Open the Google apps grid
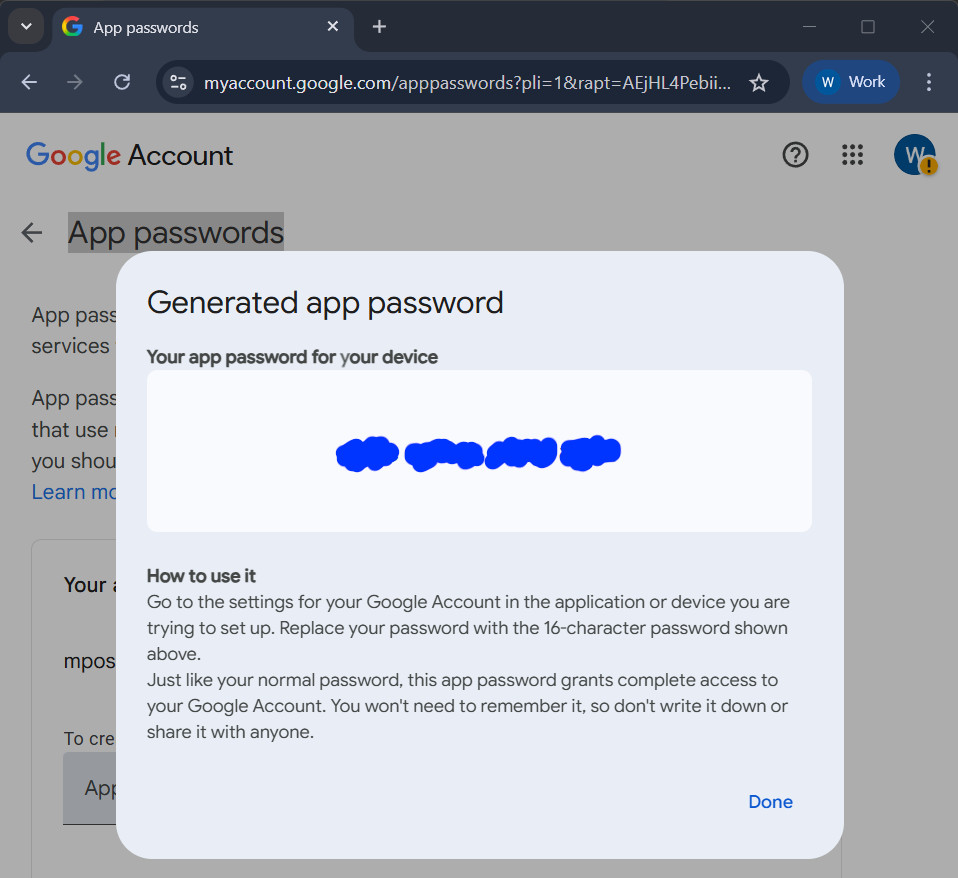Screen dimensions: 958x878 click(x=852, y=155)
